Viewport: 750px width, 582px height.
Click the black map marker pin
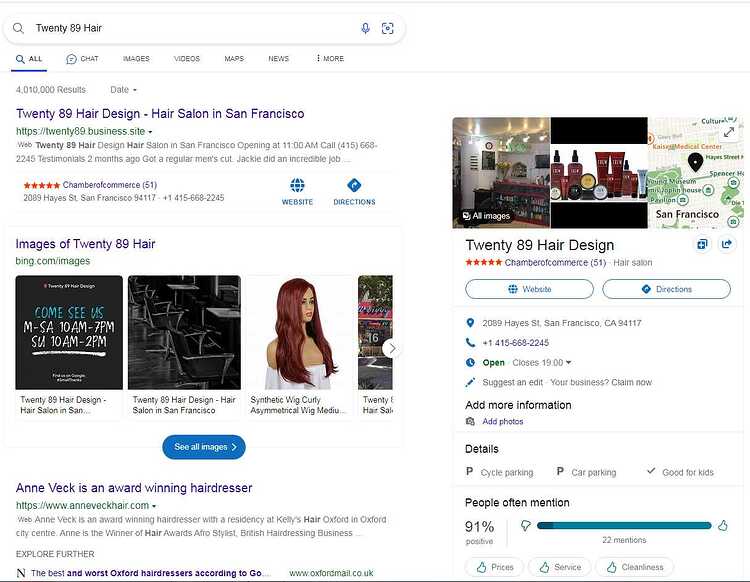(x=695, y=162)
